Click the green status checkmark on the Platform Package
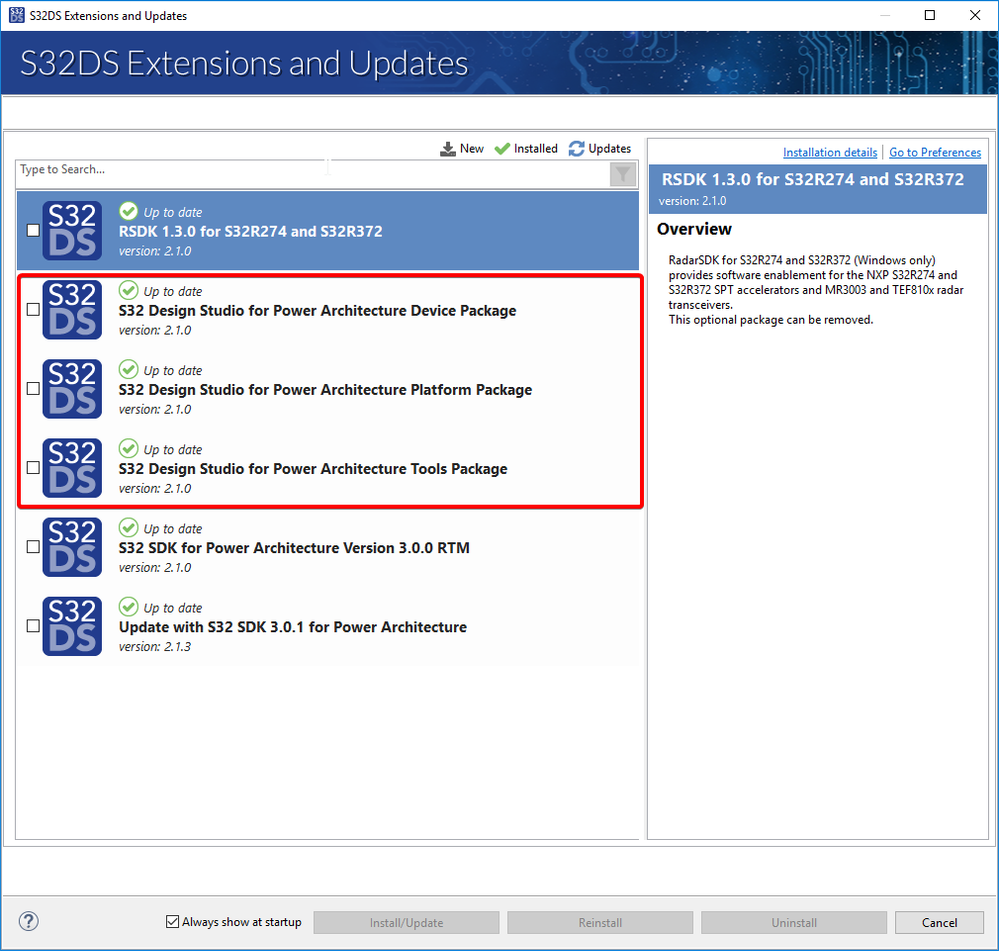This screenshot has width=999, height=951. click(x=128, y=369)
